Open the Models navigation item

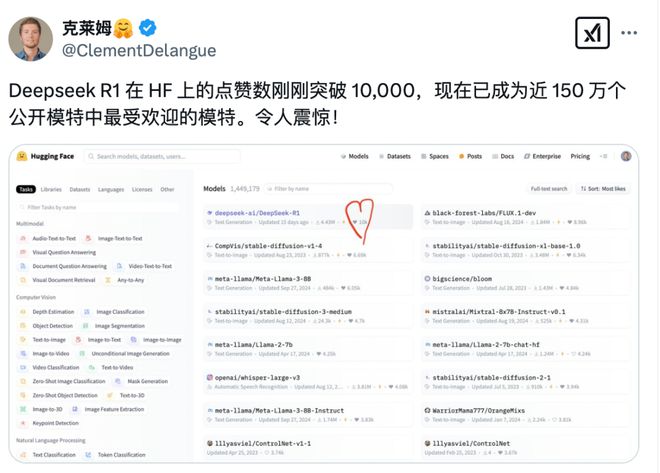(354, 156)
